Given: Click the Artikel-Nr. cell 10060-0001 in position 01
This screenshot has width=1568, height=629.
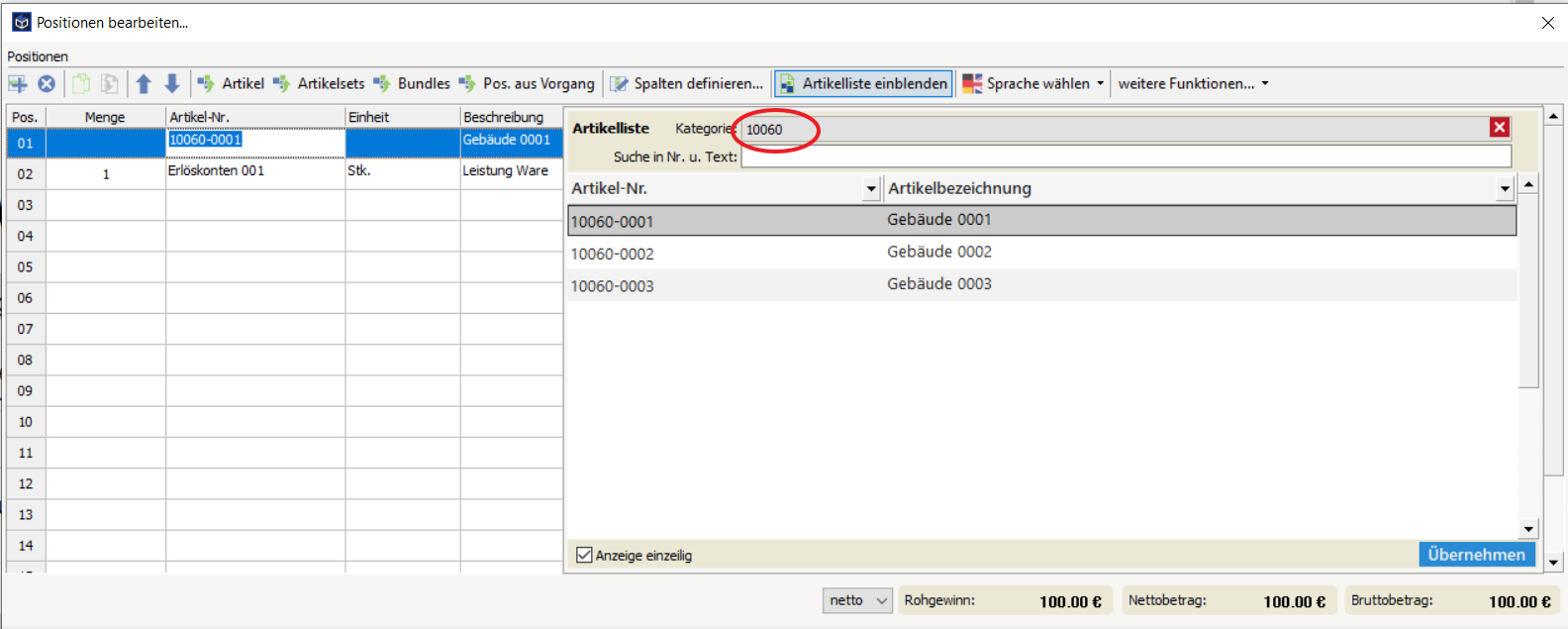Looking at the screenshot, I should tap(255, 143).
